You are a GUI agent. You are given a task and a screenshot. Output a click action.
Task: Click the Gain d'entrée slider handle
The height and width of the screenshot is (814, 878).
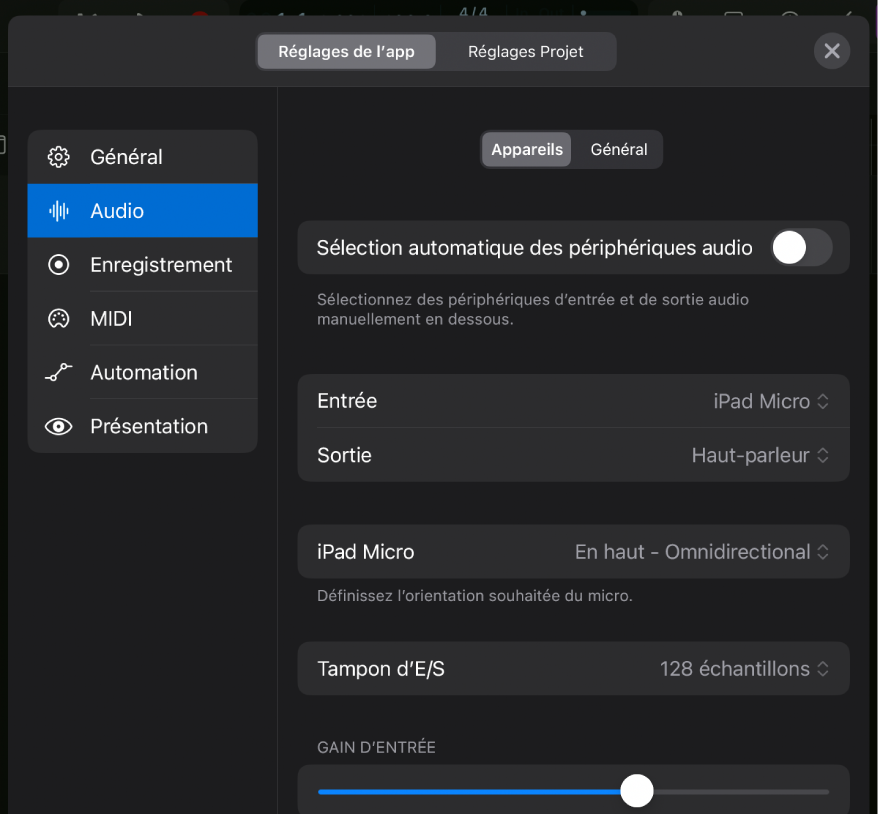pyautogui.click(x=636, y=791)
